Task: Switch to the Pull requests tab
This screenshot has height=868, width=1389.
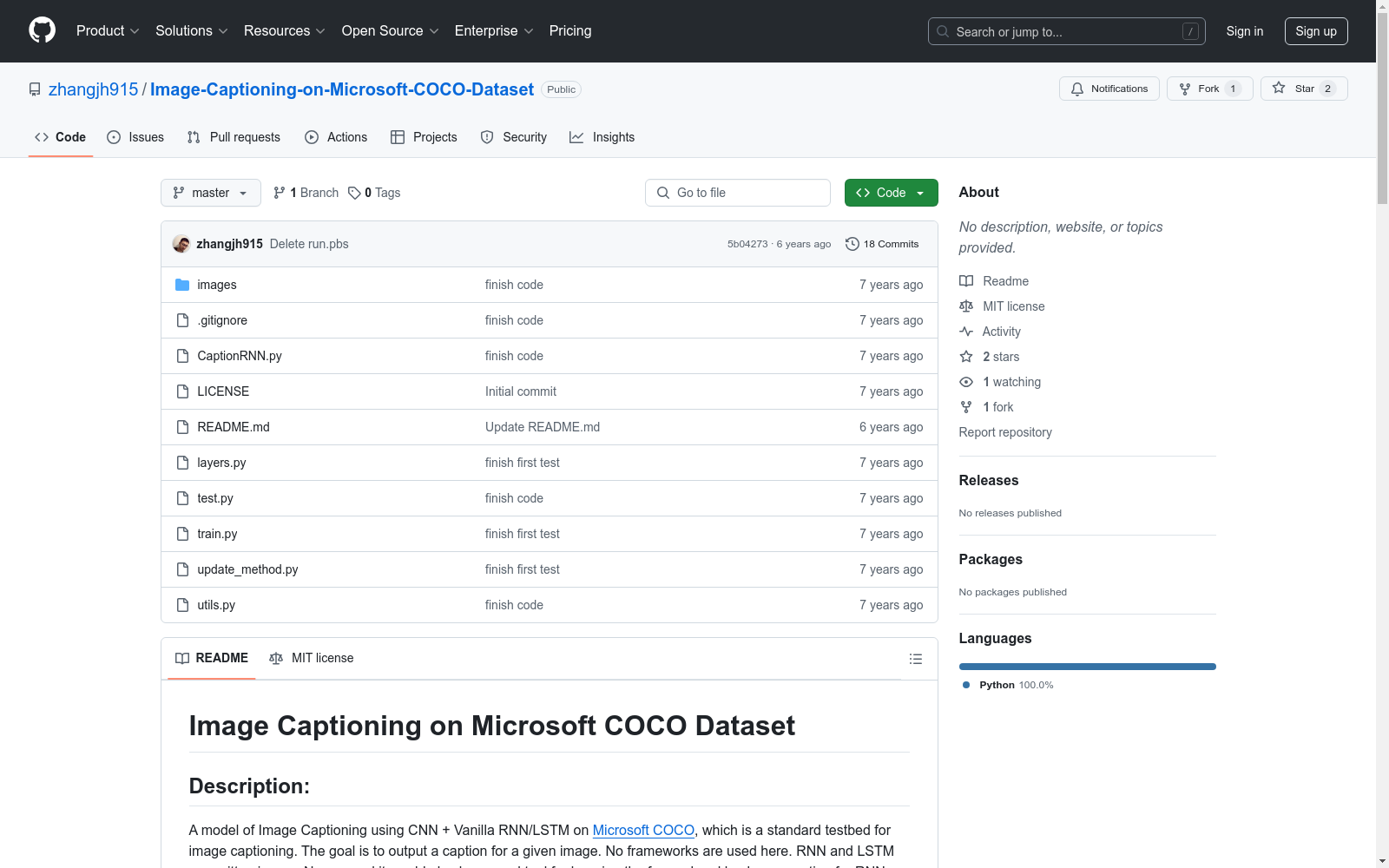Action: [x=234, y=137]
